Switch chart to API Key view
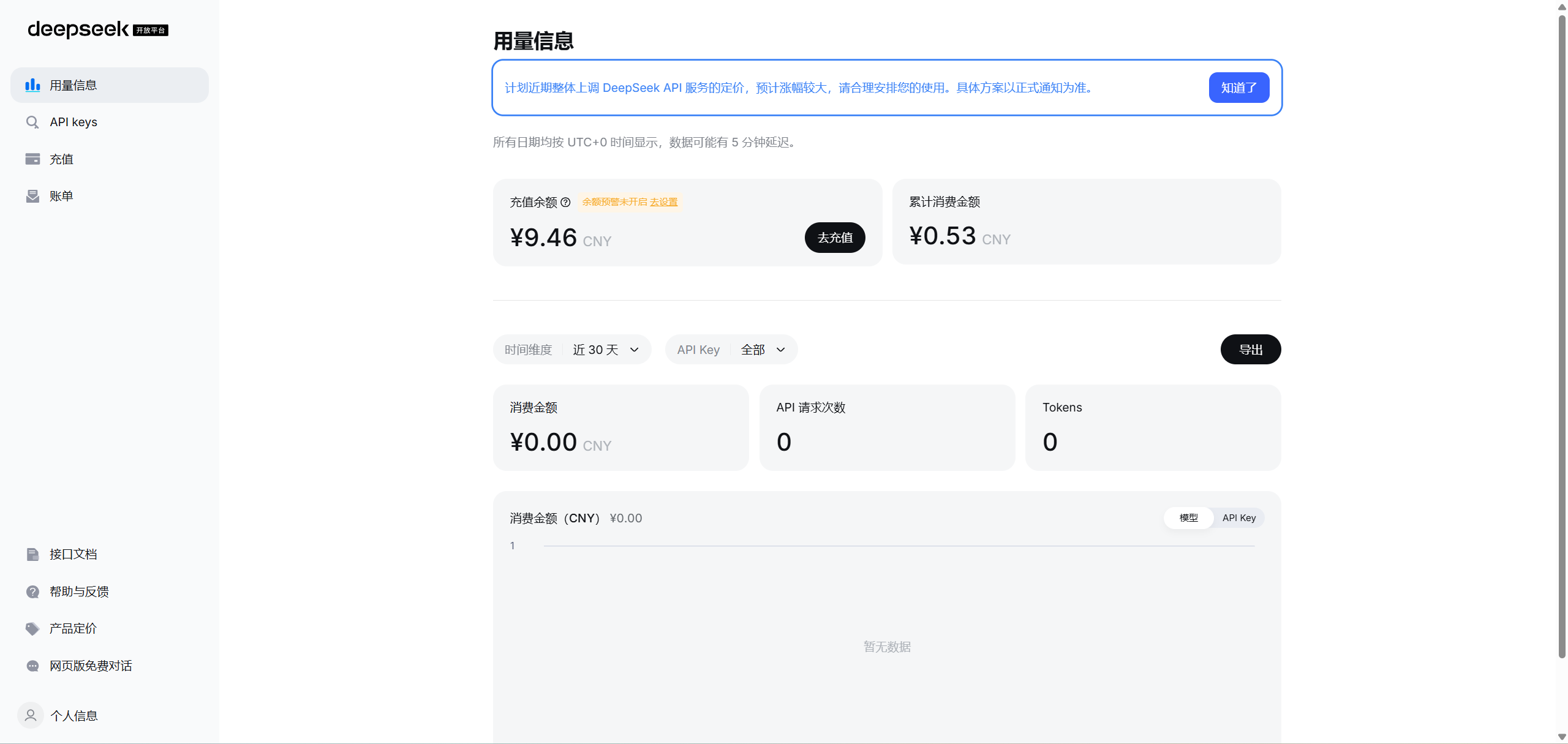This screenshot has width=1568, height=744. [x=1239, y=518]
